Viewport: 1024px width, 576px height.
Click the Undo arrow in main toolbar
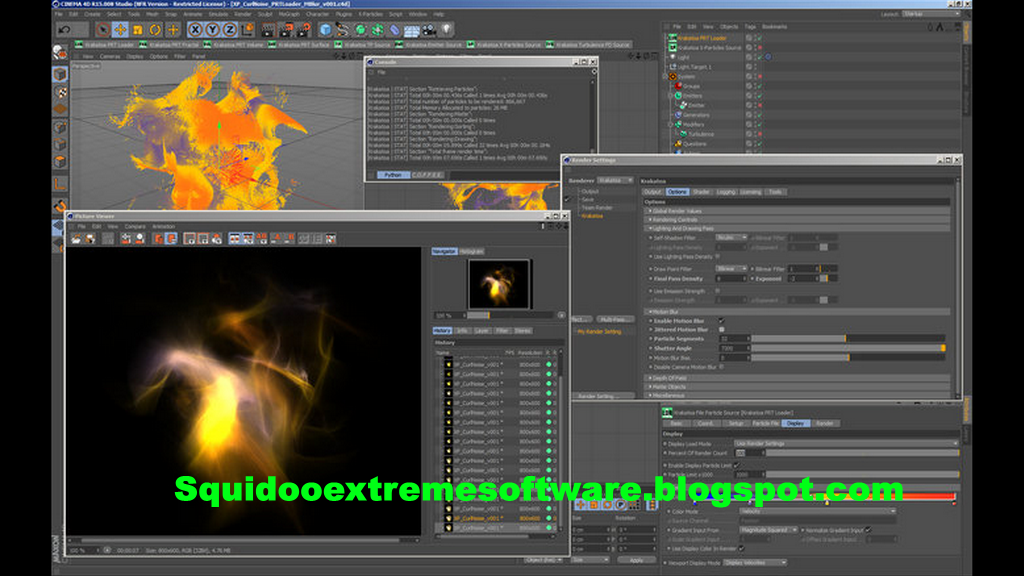(64, 29)
